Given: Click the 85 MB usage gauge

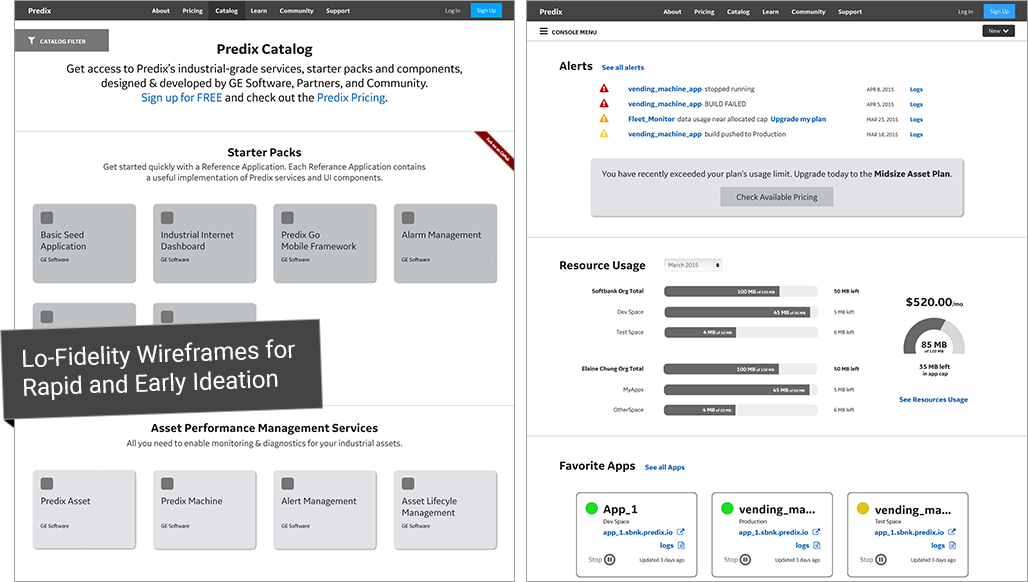Looking at the screenshot, I should [x=934, y=337].
